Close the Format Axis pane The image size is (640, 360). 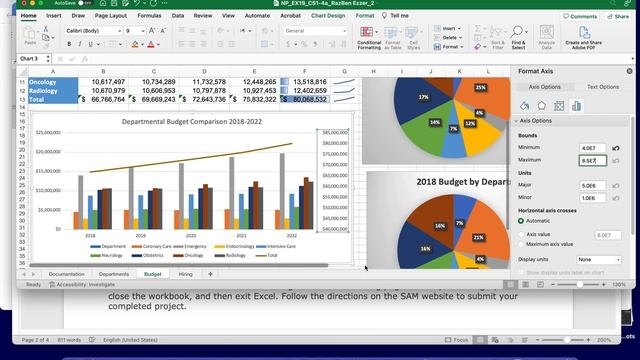point(629,71)
